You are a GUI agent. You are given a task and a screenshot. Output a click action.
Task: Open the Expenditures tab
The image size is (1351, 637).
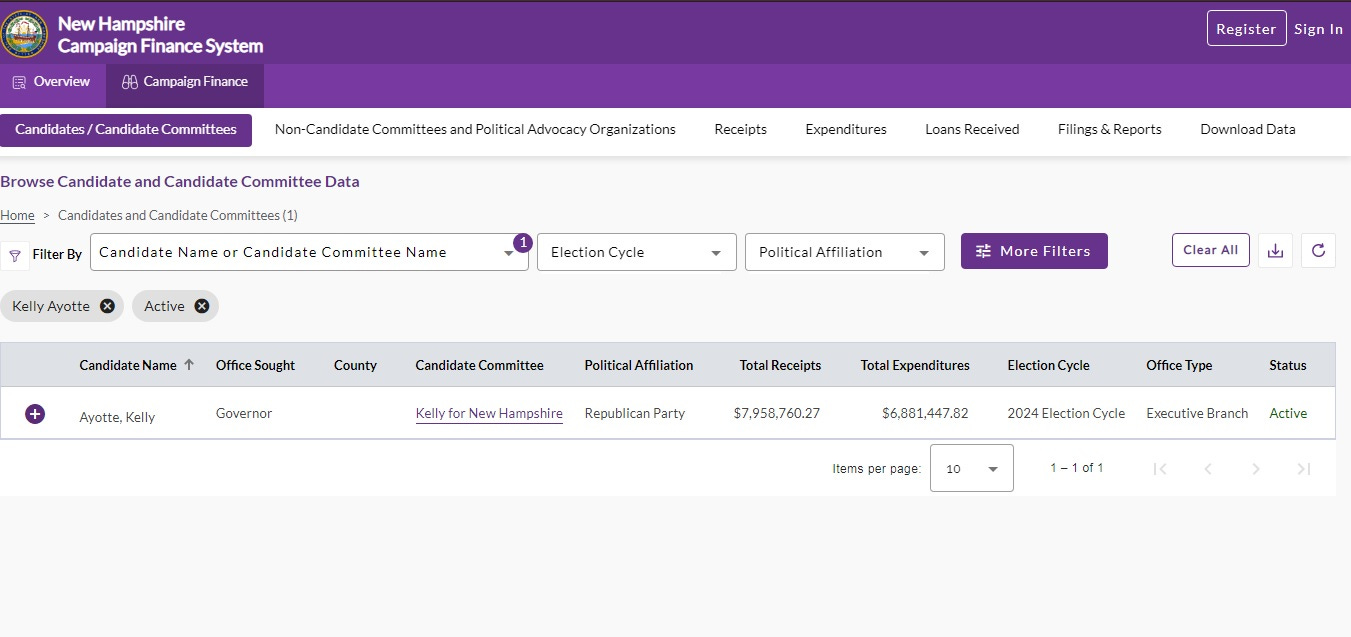click(846, 130)
